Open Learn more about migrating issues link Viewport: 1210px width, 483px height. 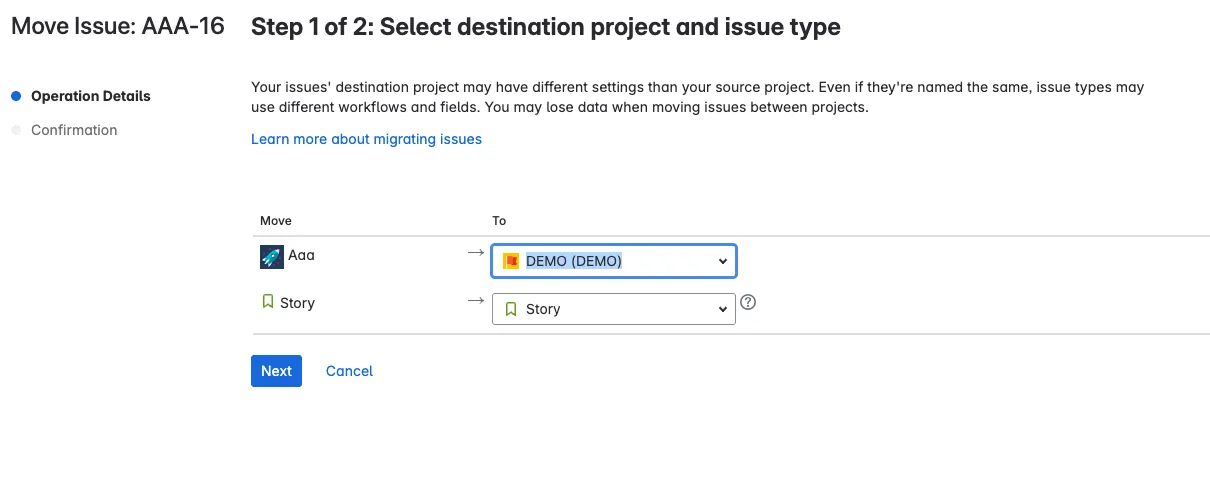pyautogui.click(x=366, y=139)
